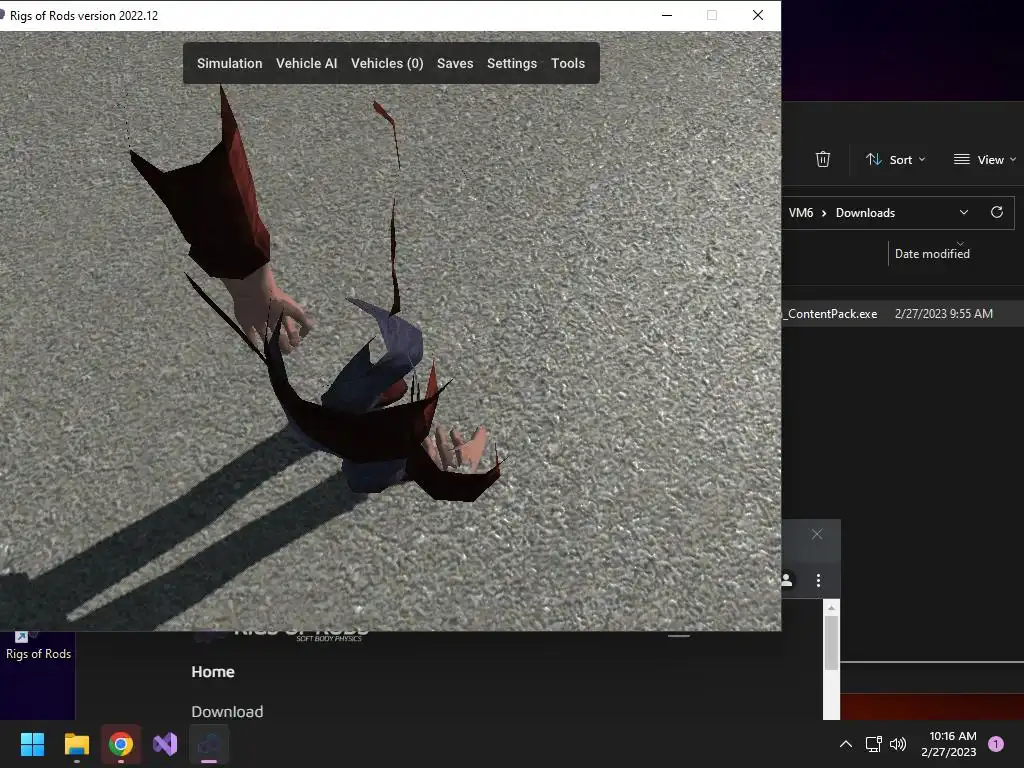Open the Simulation menu in Rigs of Rods

pyautogui.click(x=229, y=63)
